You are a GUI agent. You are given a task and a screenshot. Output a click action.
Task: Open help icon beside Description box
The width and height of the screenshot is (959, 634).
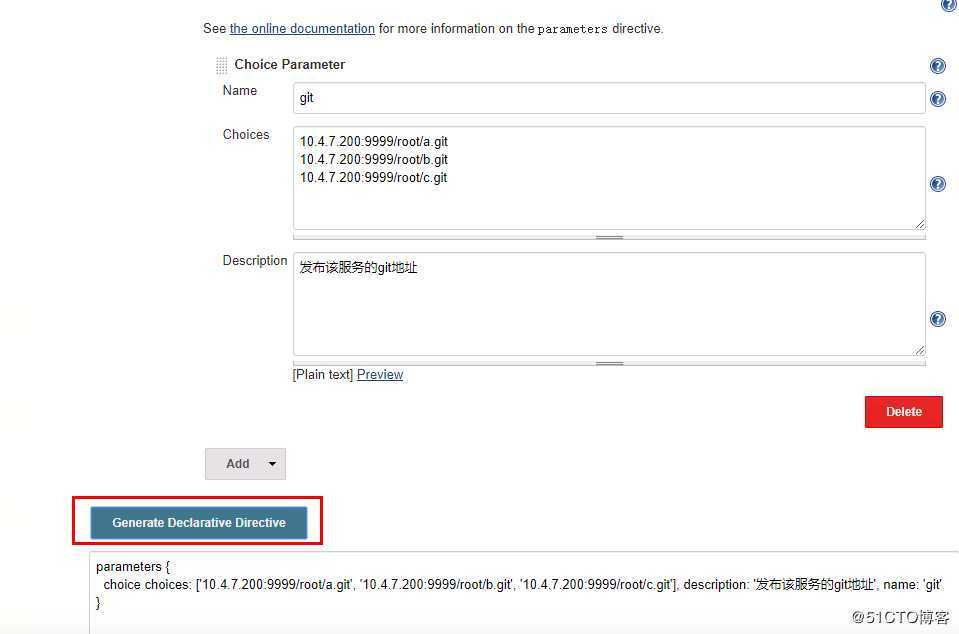(x=938, y=319)
